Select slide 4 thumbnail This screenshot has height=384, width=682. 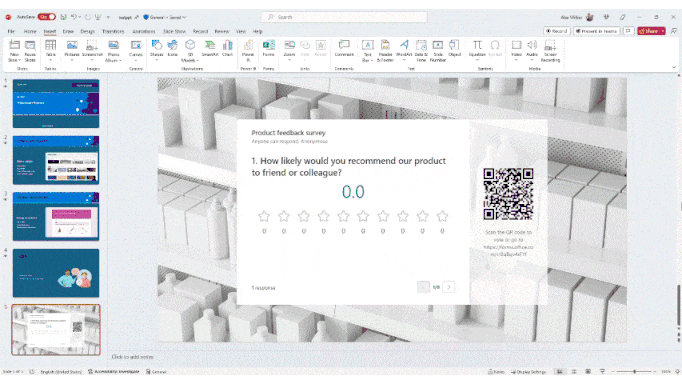[x=56, y=273]
